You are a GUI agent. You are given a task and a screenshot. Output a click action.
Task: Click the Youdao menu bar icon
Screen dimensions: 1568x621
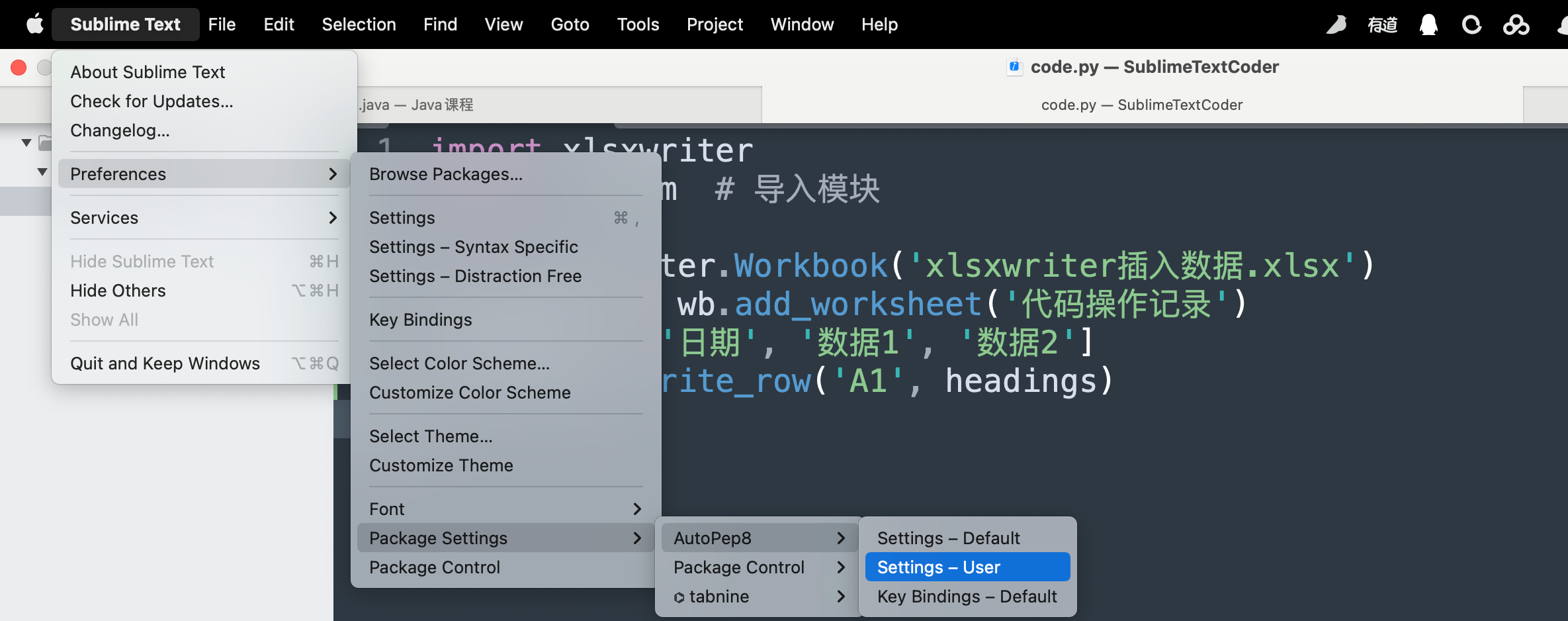point(1382,25)
